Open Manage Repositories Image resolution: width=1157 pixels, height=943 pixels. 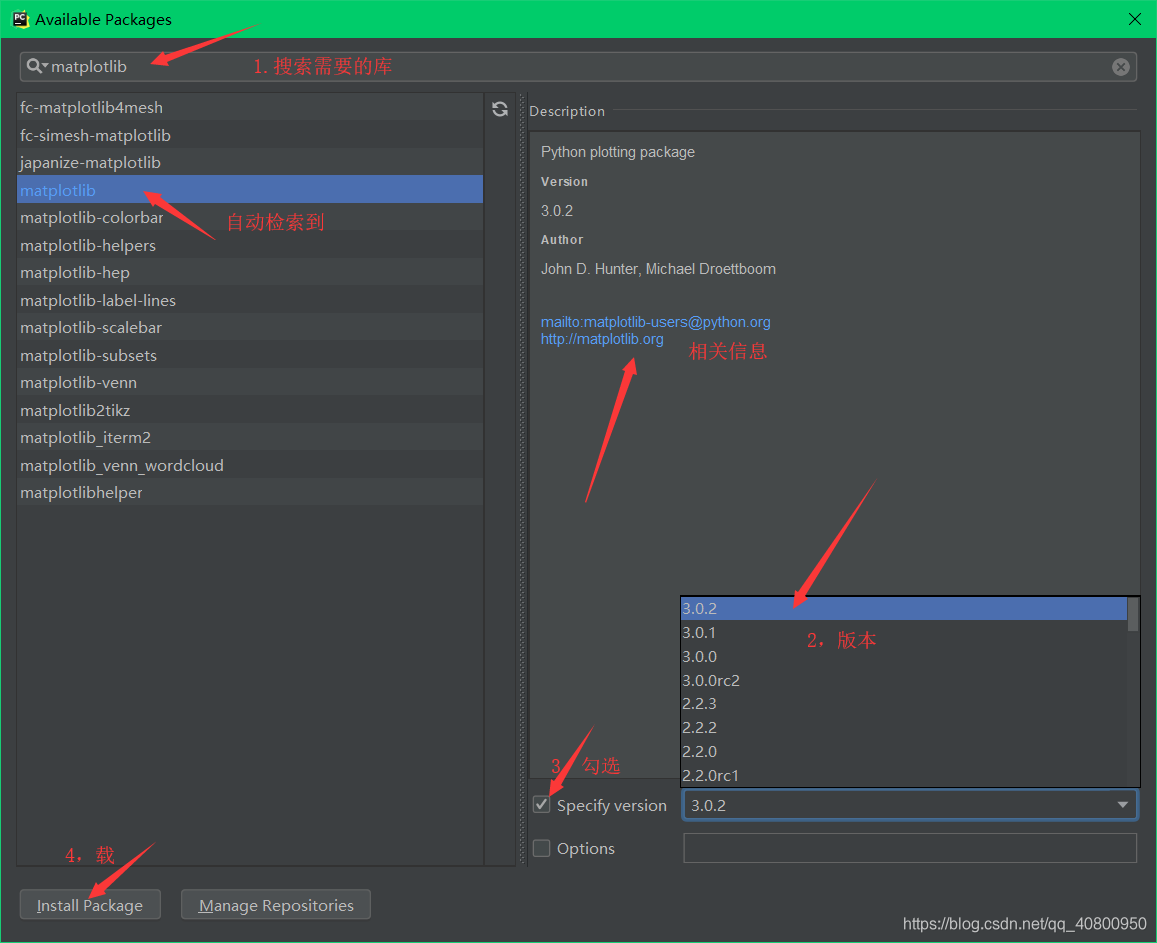tap(276, 905)
